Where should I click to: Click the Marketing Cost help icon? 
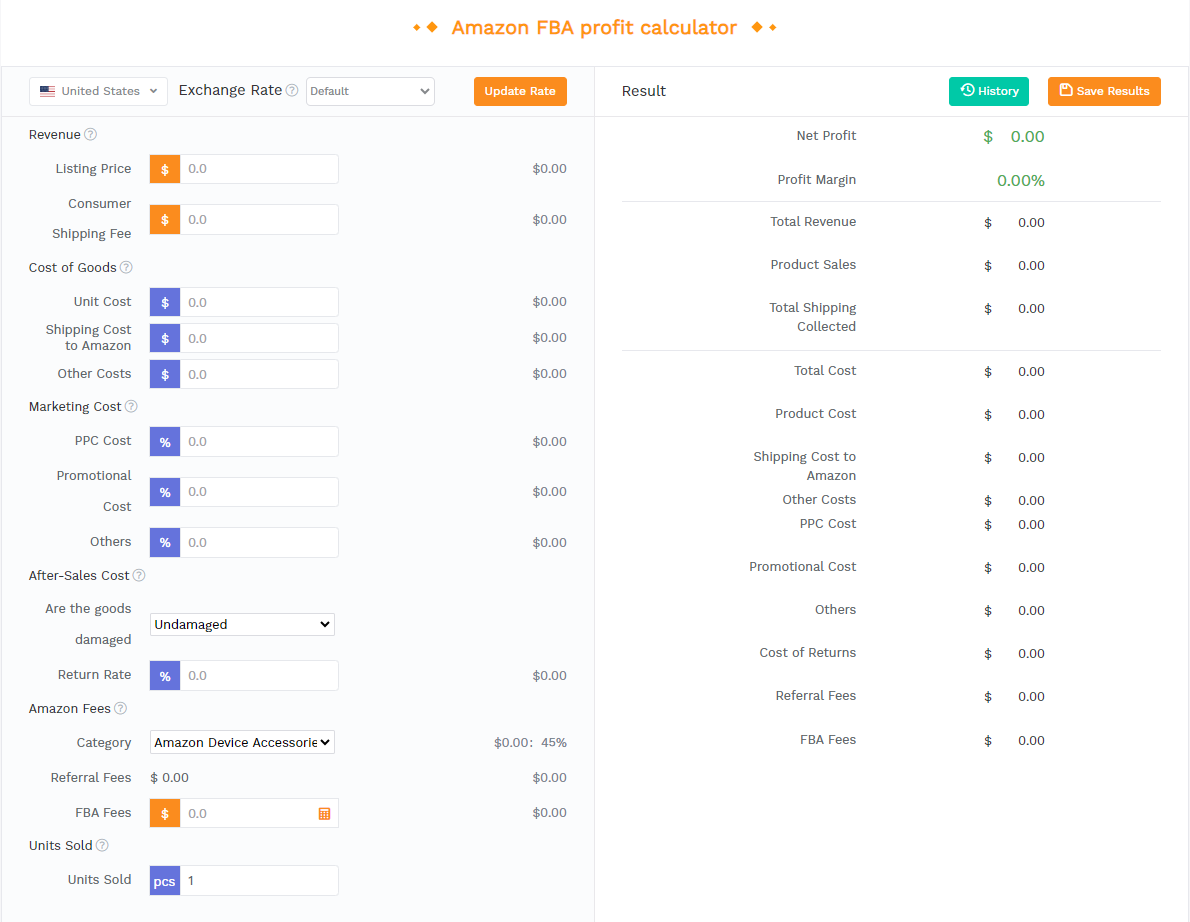131,407
